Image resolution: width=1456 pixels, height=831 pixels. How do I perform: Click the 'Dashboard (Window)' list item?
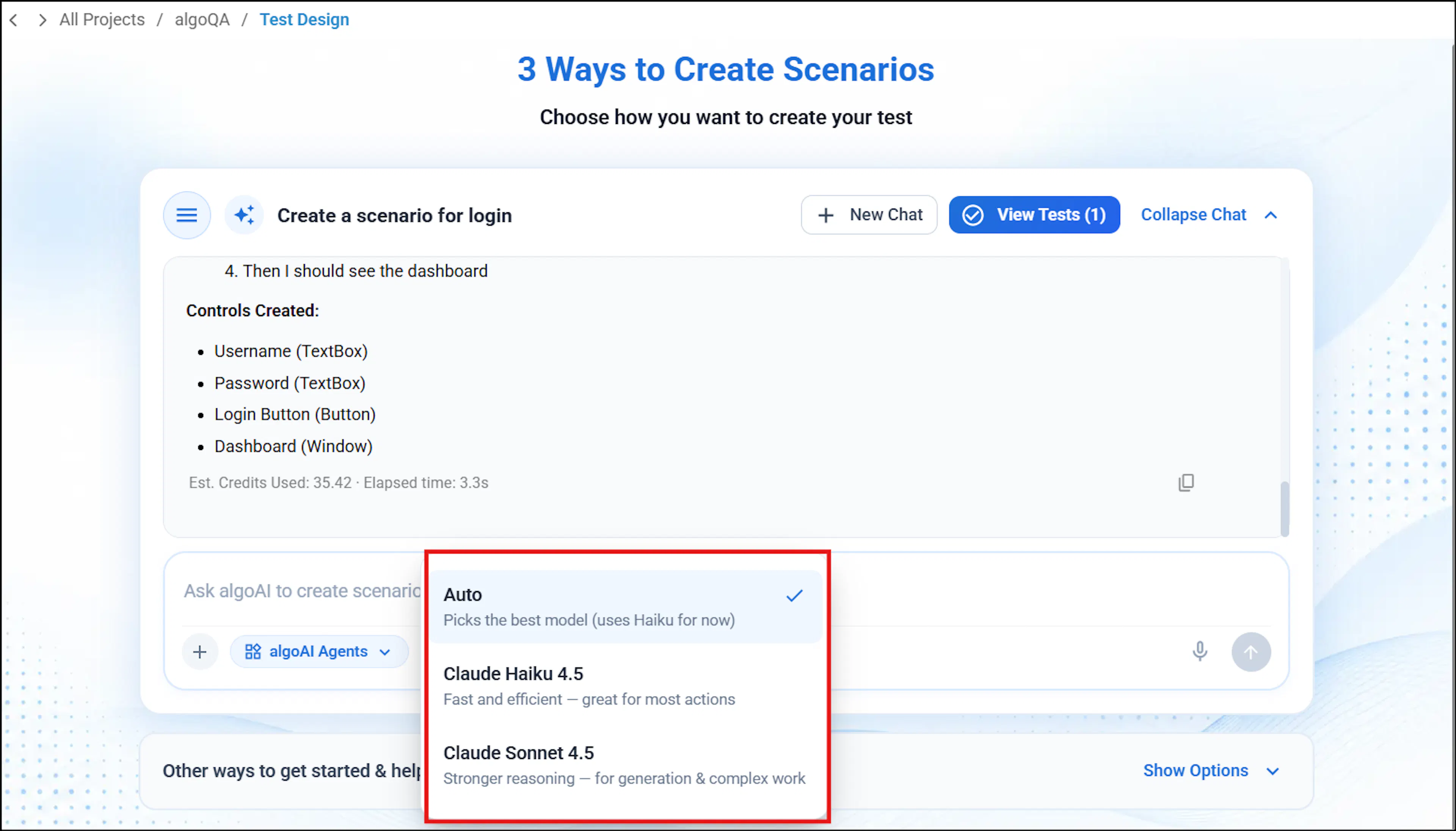pos(293,446)
